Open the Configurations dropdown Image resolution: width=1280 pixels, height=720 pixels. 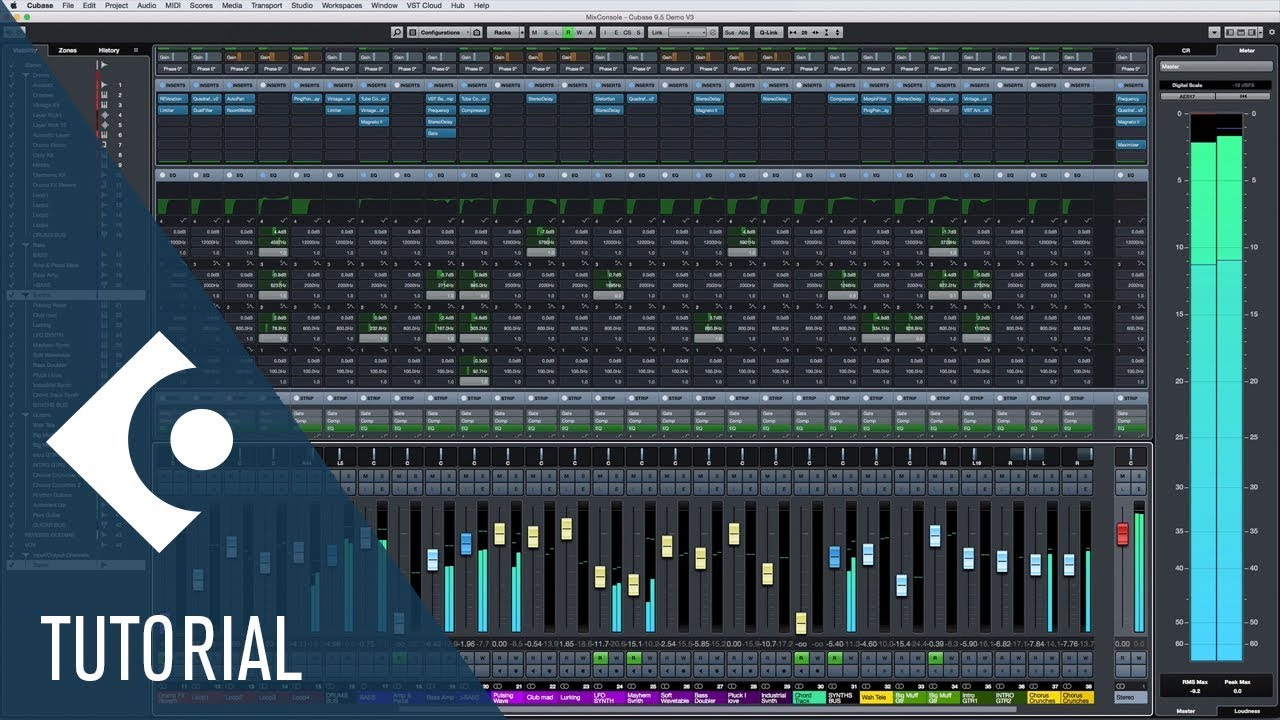444,32
